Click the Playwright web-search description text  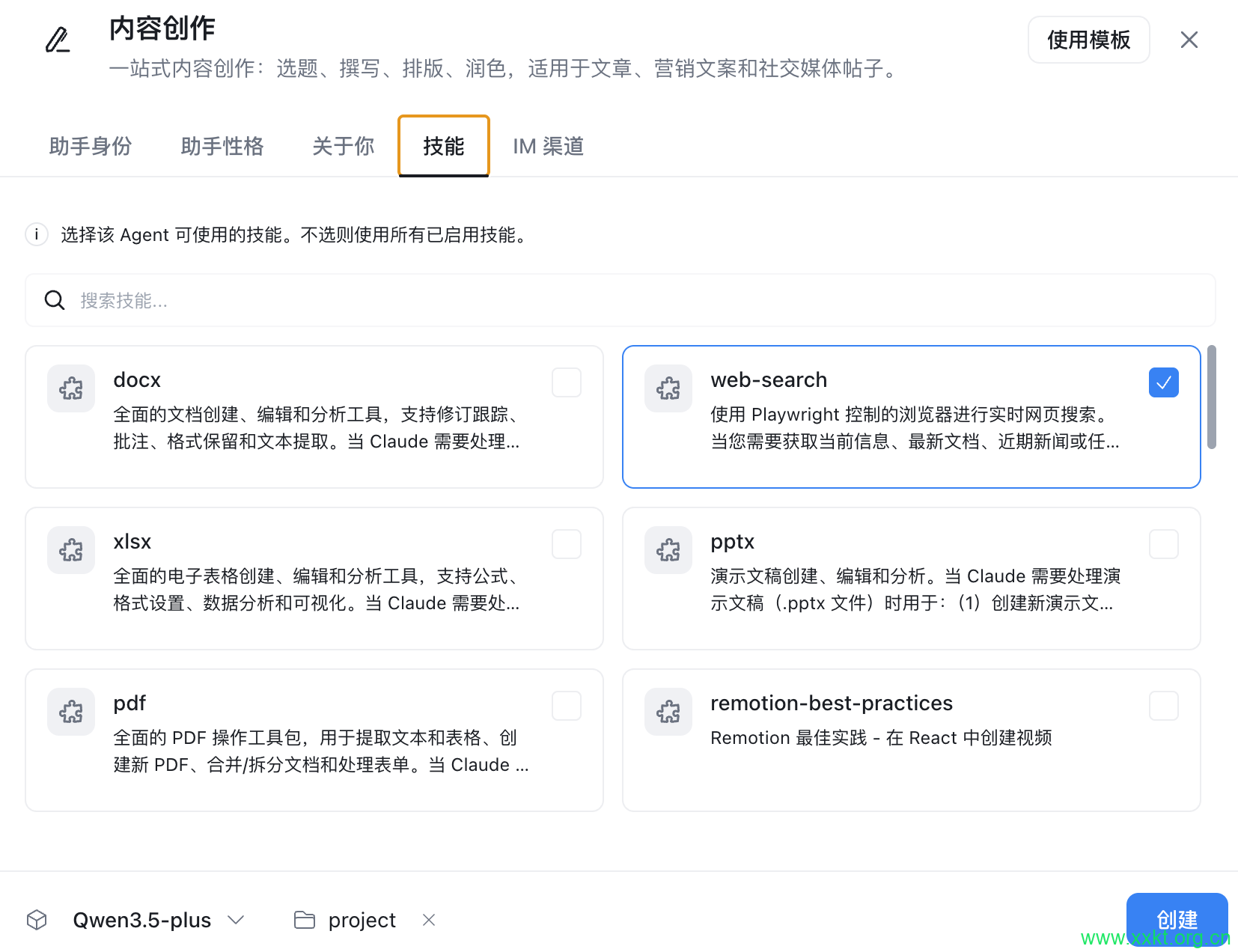(x=915, y=428)
